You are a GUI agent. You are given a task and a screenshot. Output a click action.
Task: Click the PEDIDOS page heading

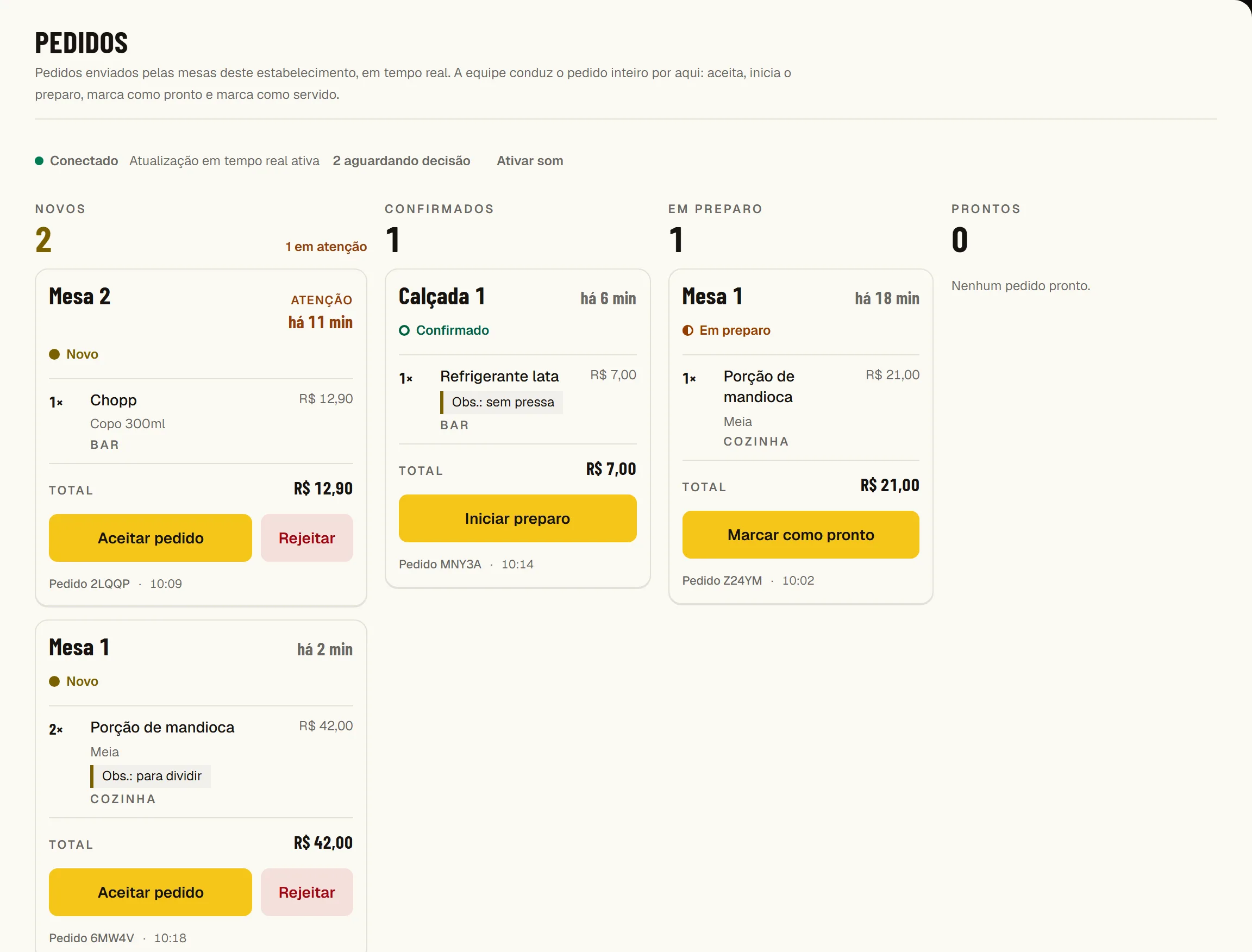[x=82, y=43]
